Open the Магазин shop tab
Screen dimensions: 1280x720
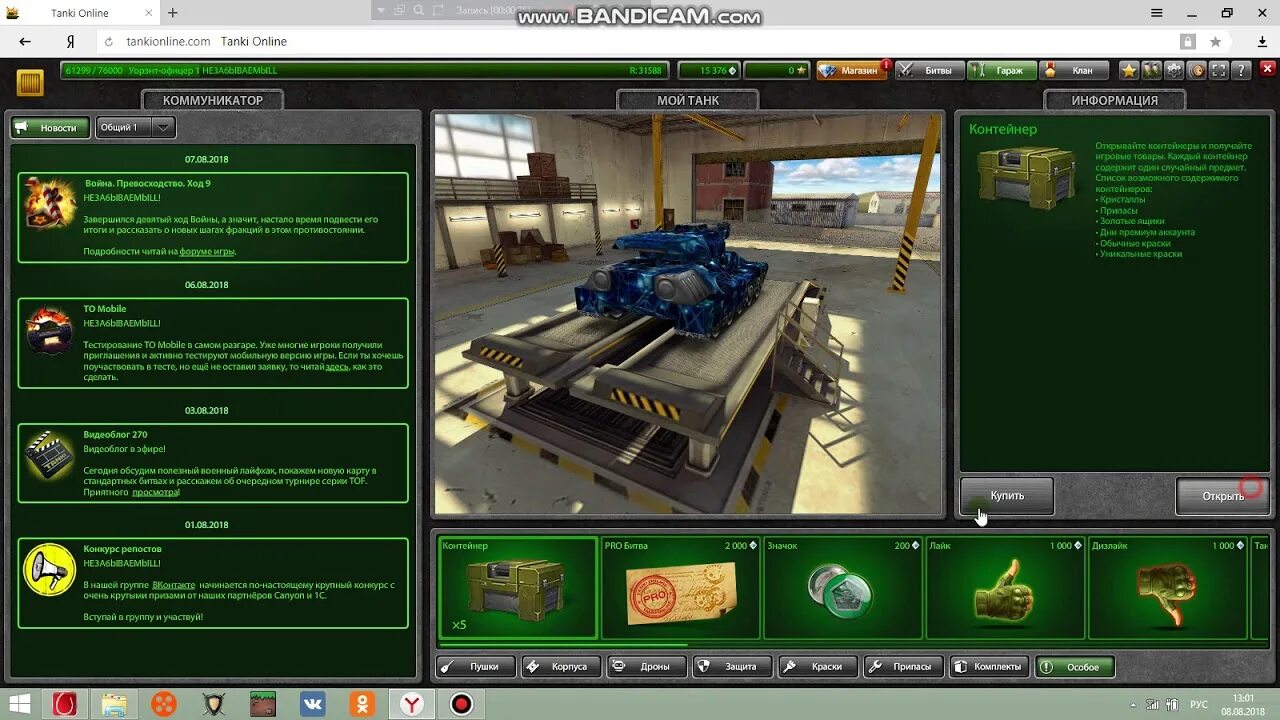tap(852, 71)
